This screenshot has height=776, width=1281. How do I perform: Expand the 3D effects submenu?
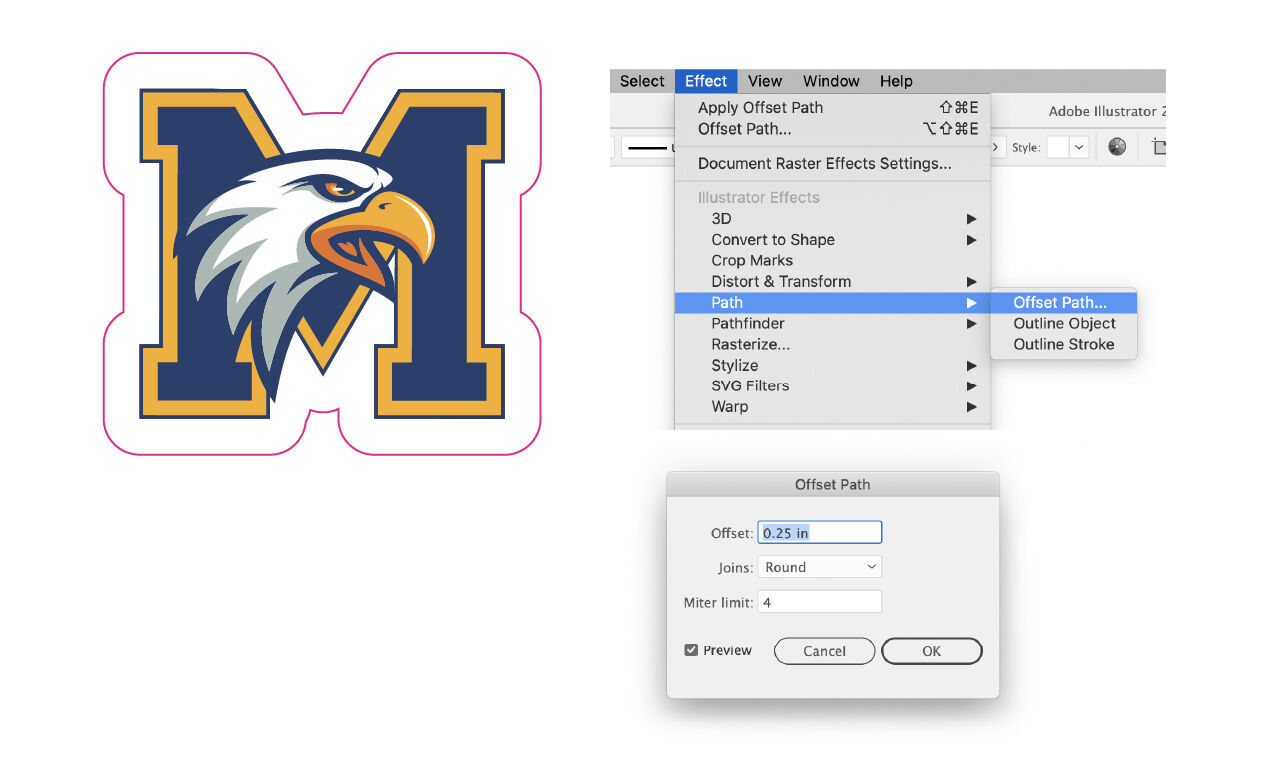click(832, 218)
